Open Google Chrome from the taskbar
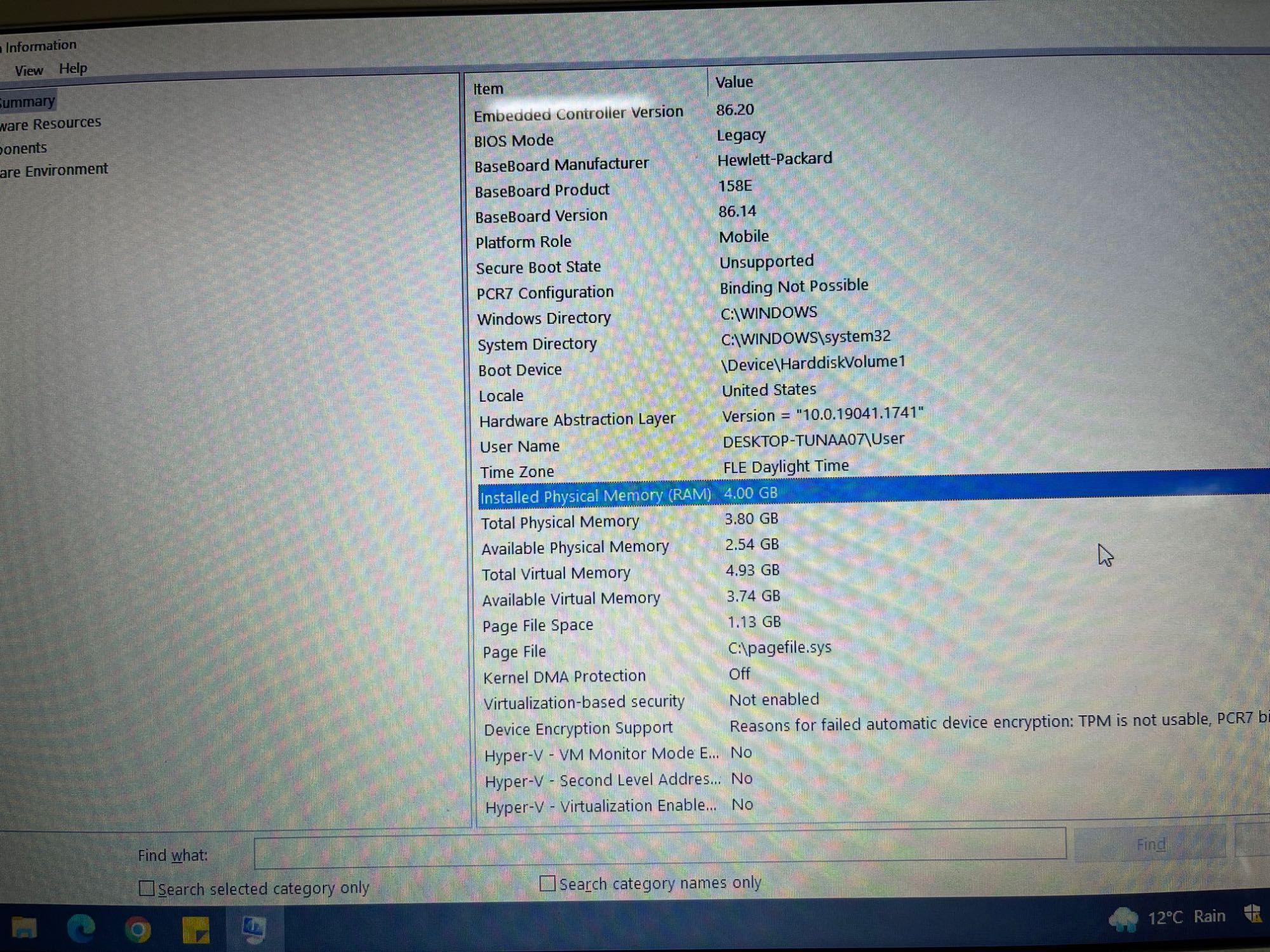 click(138, 930)
